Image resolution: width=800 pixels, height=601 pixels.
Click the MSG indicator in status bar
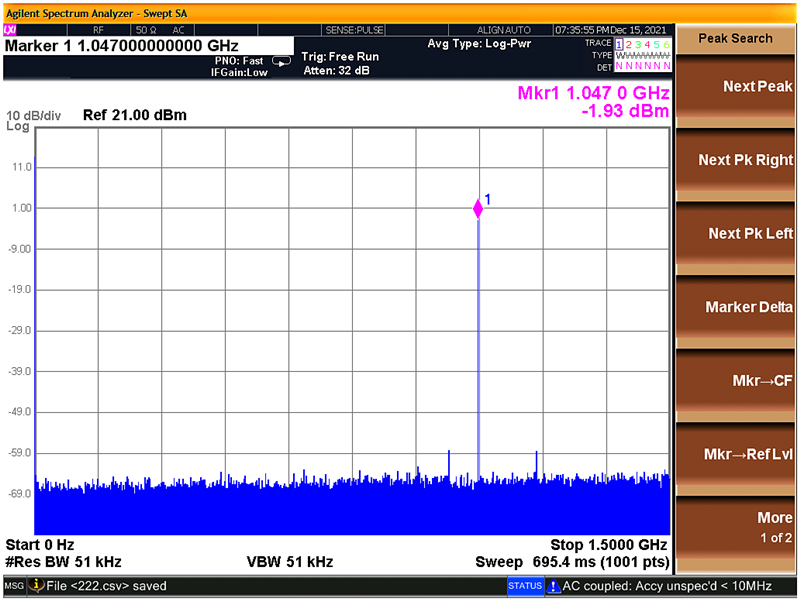(13, 586)
